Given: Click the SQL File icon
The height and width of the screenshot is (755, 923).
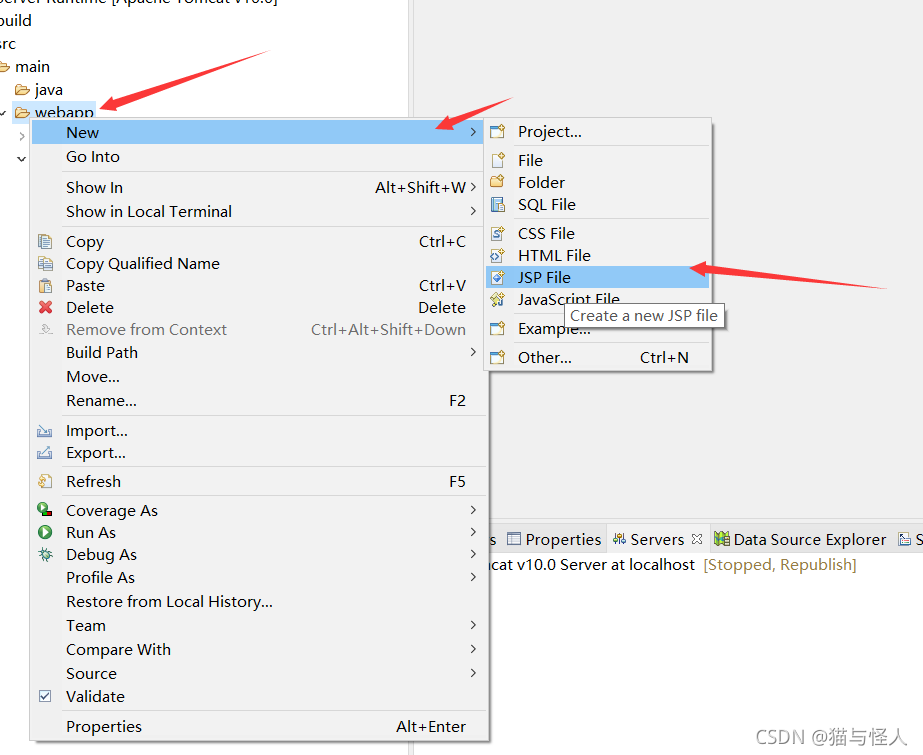Looking at the screenshot, I should 497,204.
